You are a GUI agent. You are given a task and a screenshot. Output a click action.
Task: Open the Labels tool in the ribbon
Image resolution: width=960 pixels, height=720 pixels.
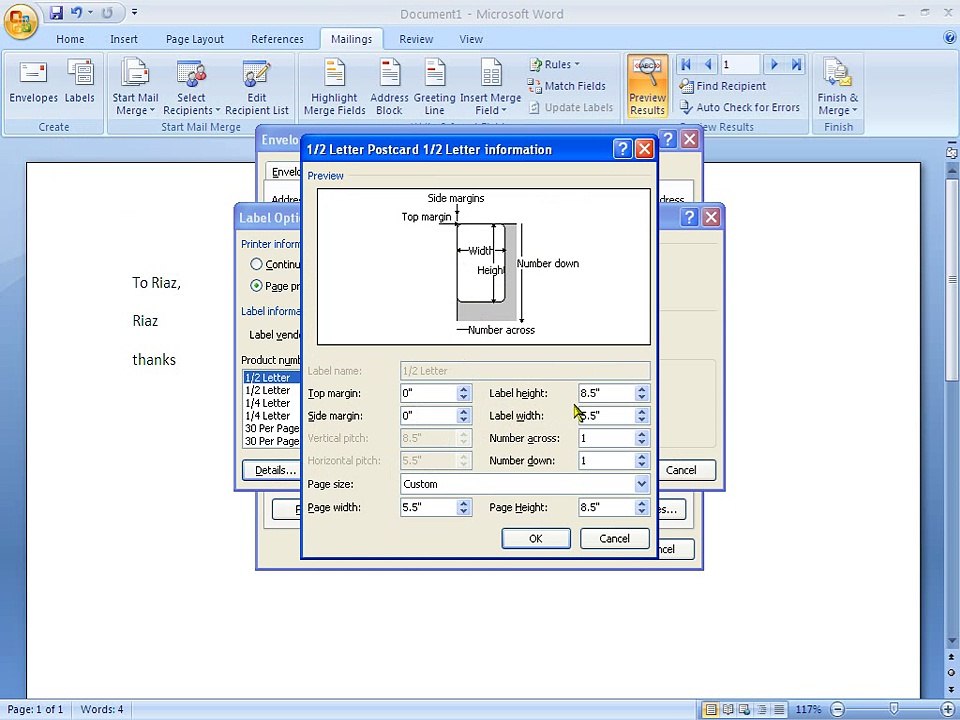click(80, 83)
